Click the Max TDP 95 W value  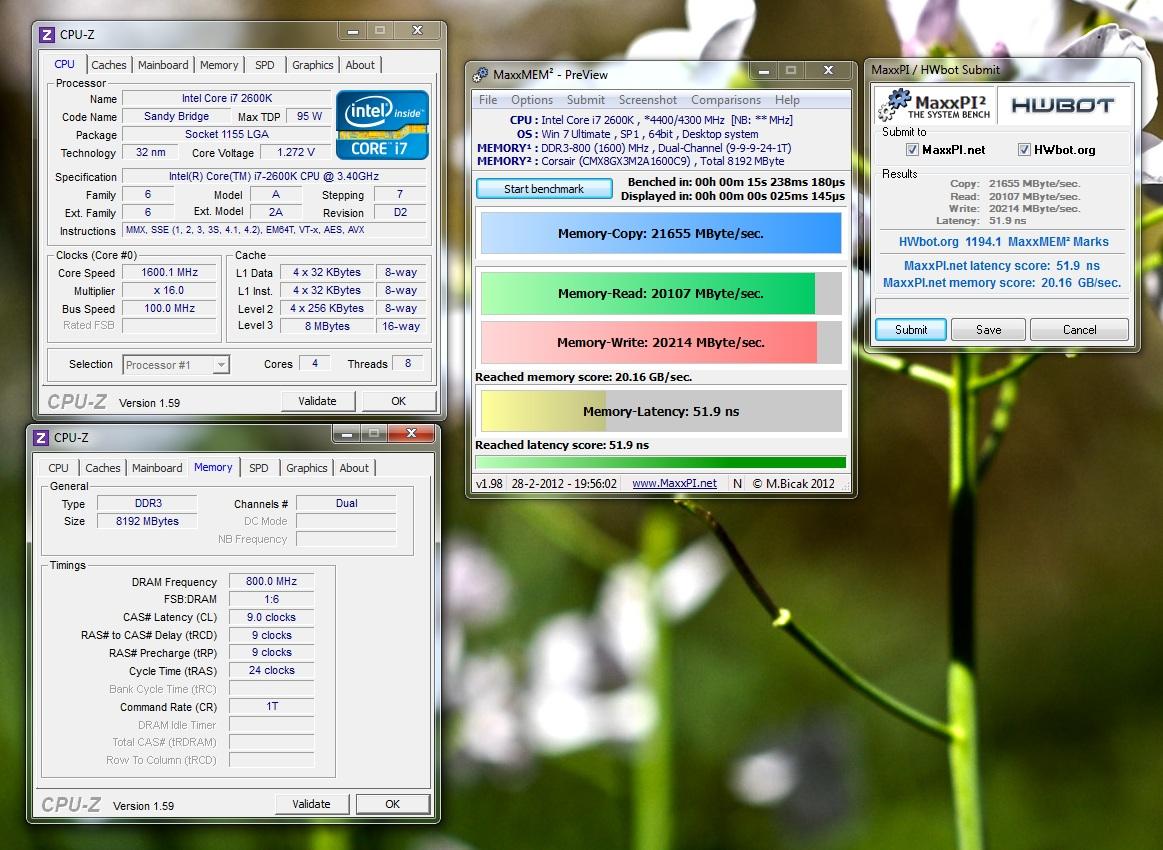tap(309, 116)
